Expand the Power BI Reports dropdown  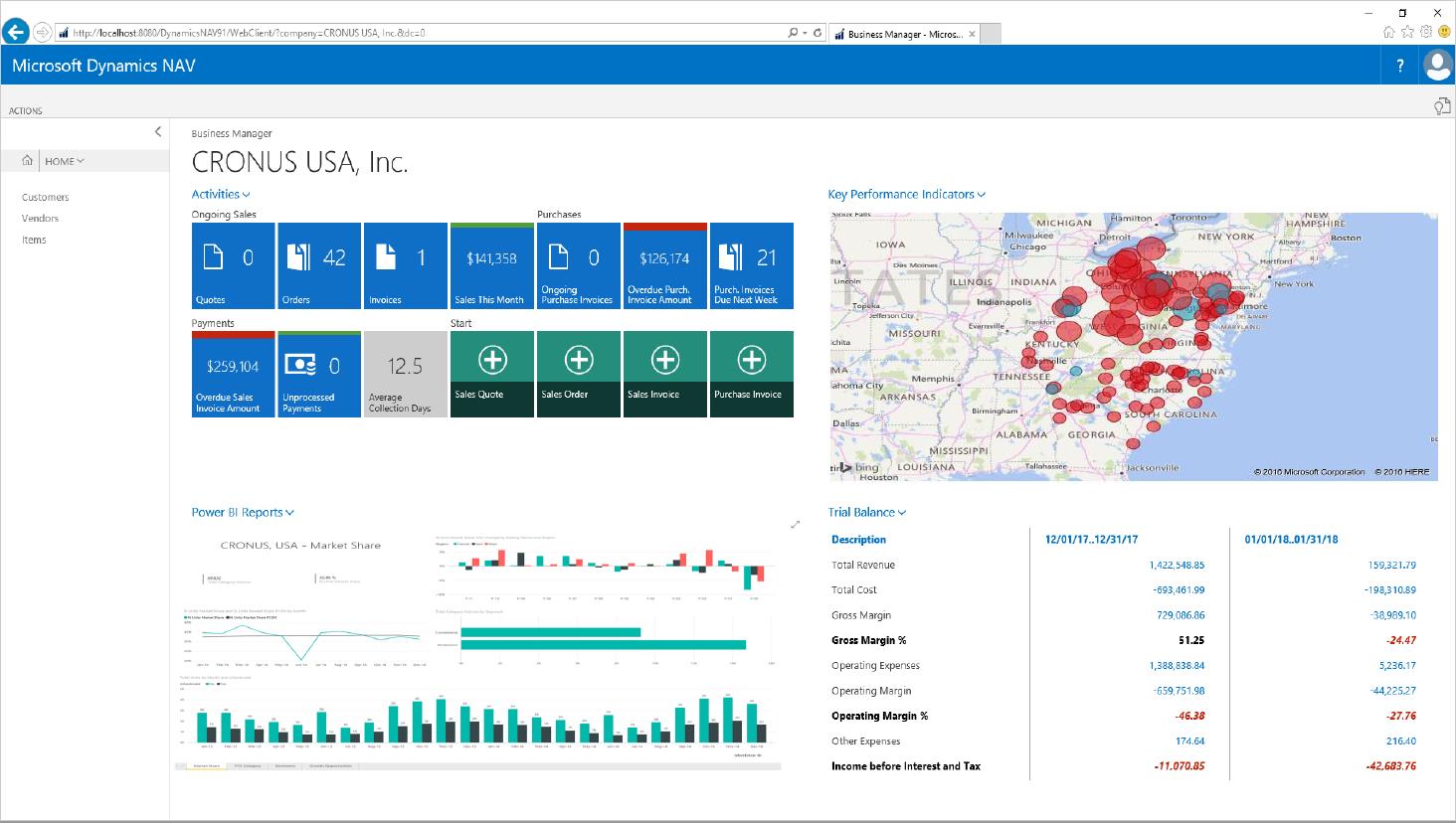coord(243,512)
